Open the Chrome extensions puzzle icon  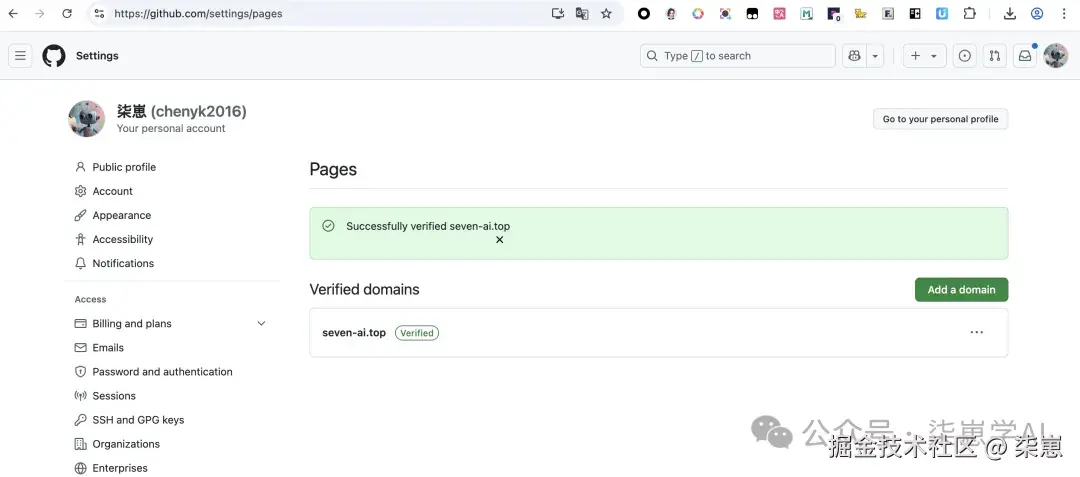click(969, 14)
